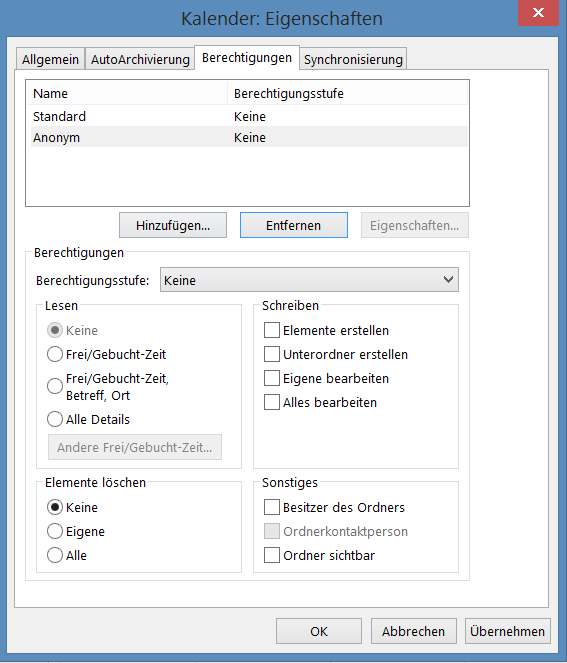Close the Kalender Eigenschaften dialog
567x663 pixels.
(x=538, y=13)
